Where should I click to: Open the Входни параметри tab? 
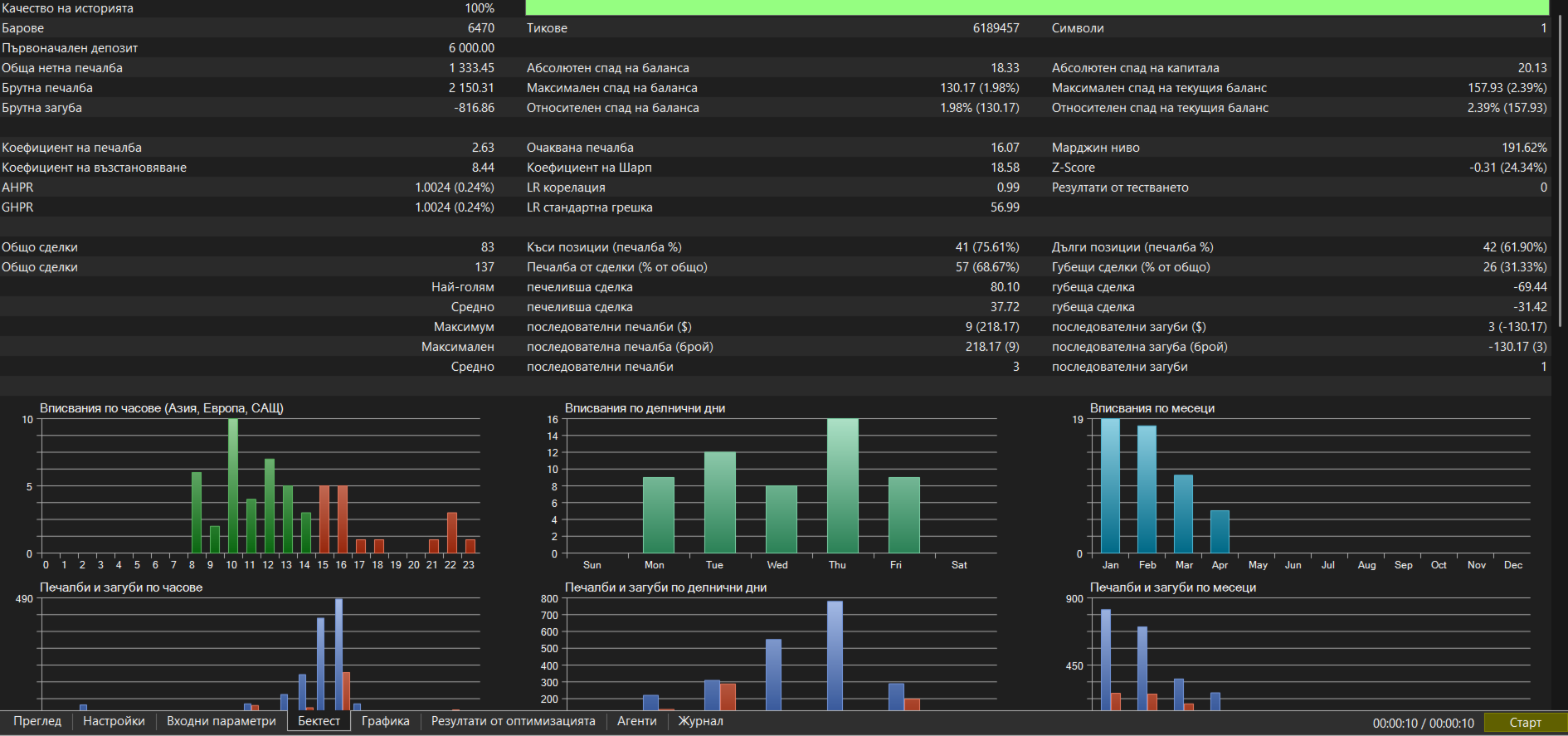coord(222,721)
